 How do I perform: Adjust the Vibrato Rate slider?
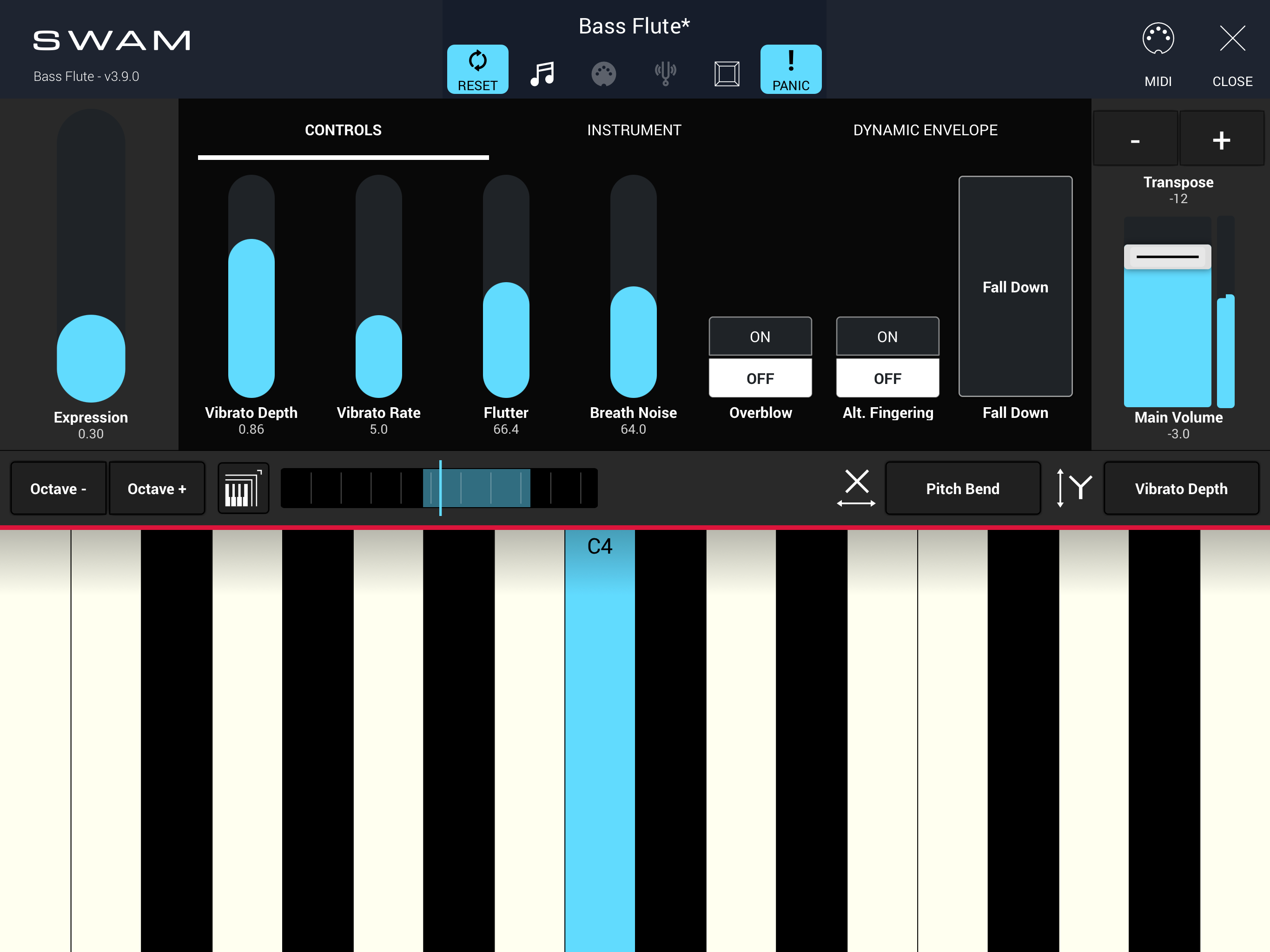378,286
